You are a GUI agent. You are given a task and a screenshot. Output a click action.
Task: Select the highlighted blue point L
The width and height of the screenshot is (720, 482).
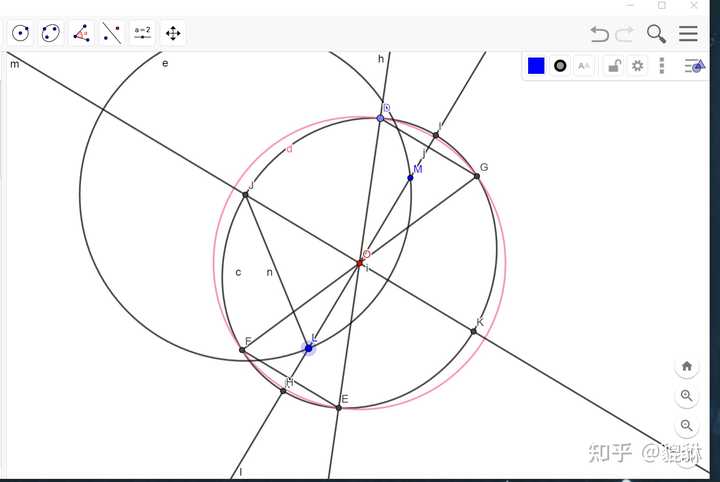coord(309,349)
